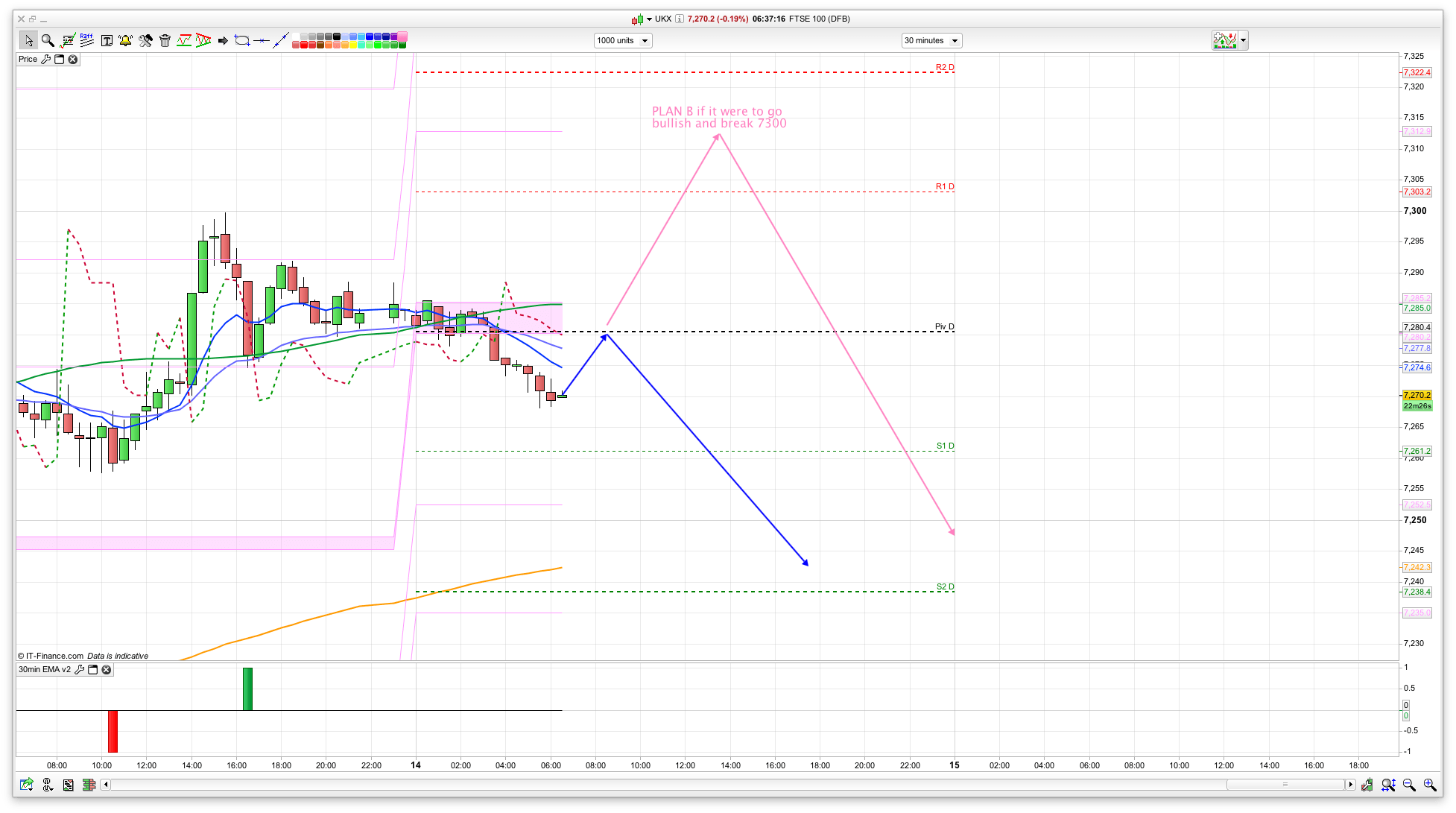This screenshot has width=1456, height=813.
Task: Open Price settings wrench
Action: click(46, 60)
